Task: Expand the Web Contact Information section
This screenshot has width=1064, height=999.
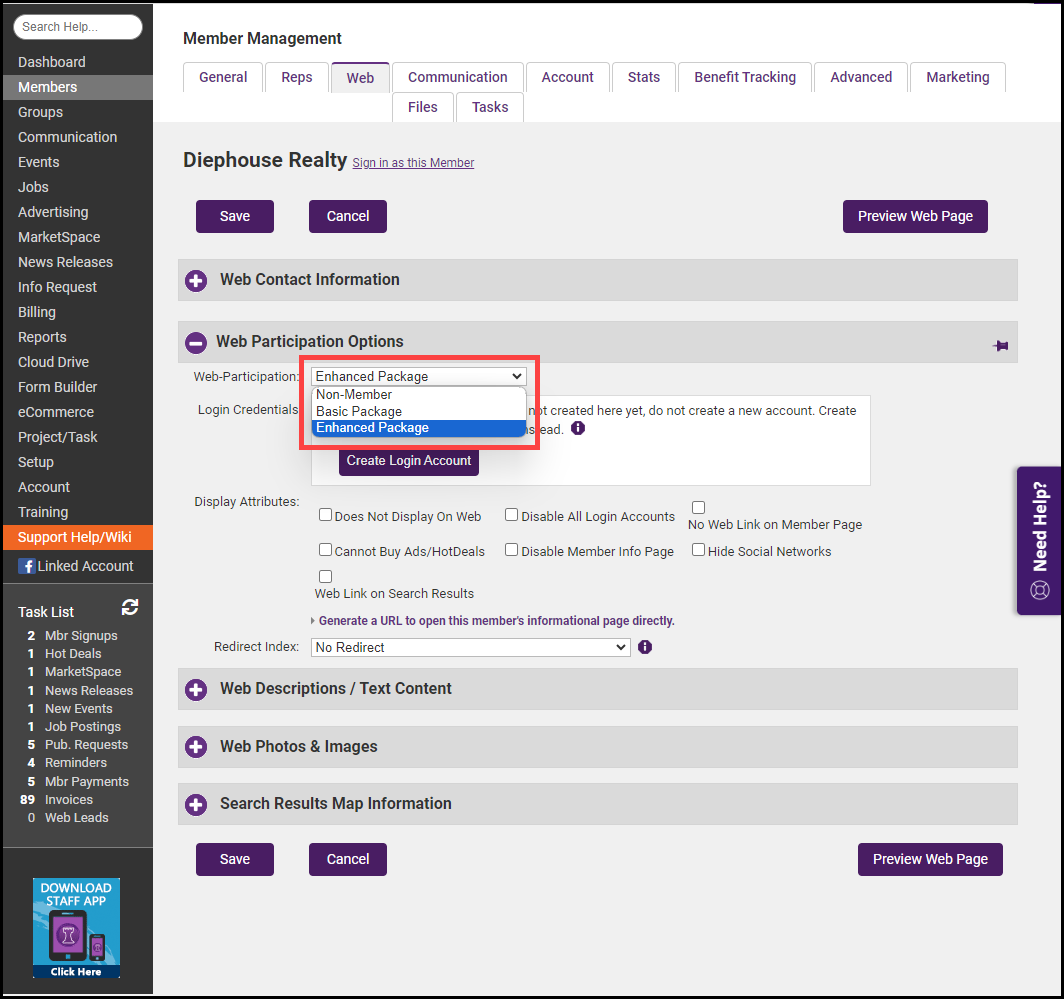Action: (x=196, y=280)
